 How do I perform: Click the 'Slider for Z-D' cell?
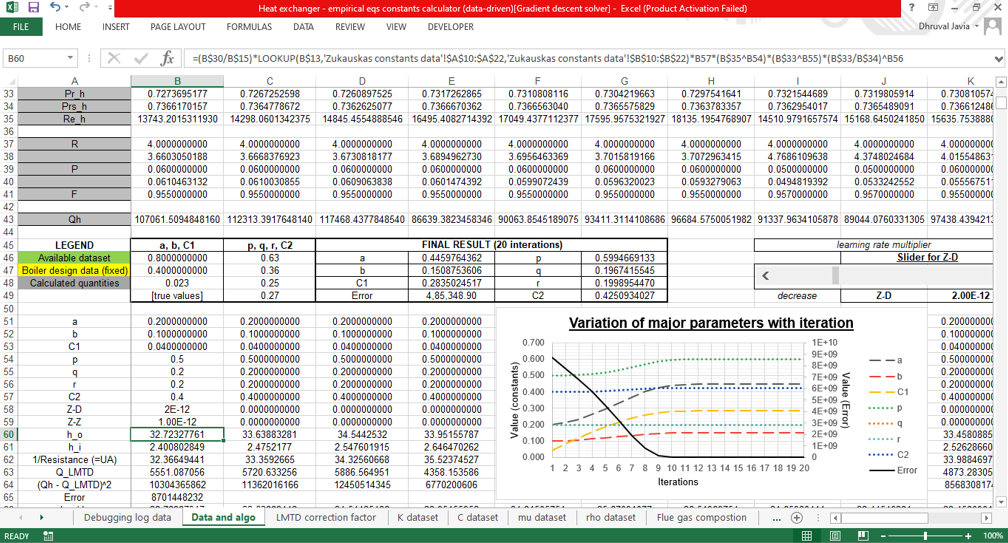(926, 258)
